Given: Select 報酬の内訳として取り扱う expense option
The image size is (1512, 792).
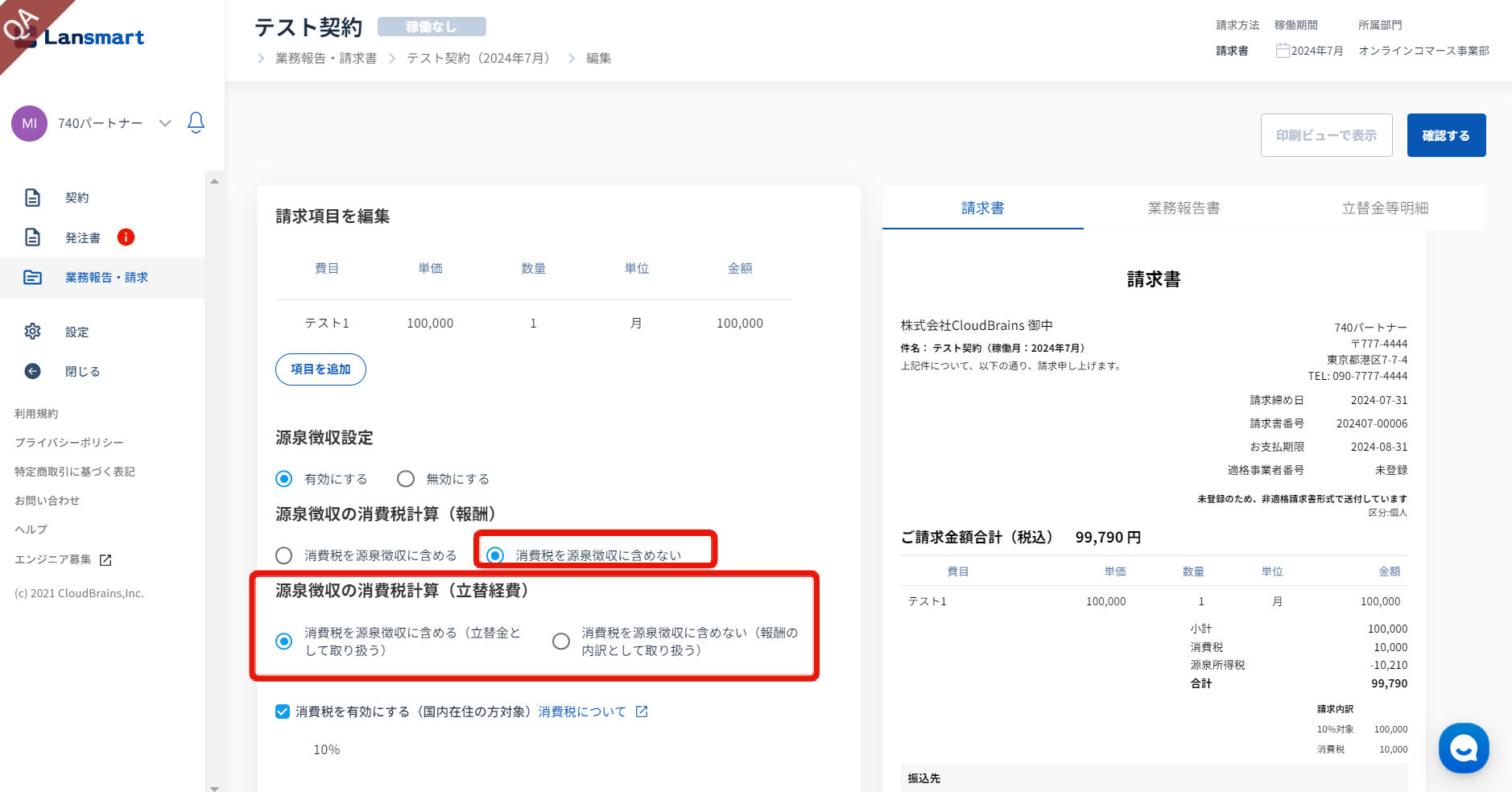Looking at the screenshot, I should coord(561,641).
